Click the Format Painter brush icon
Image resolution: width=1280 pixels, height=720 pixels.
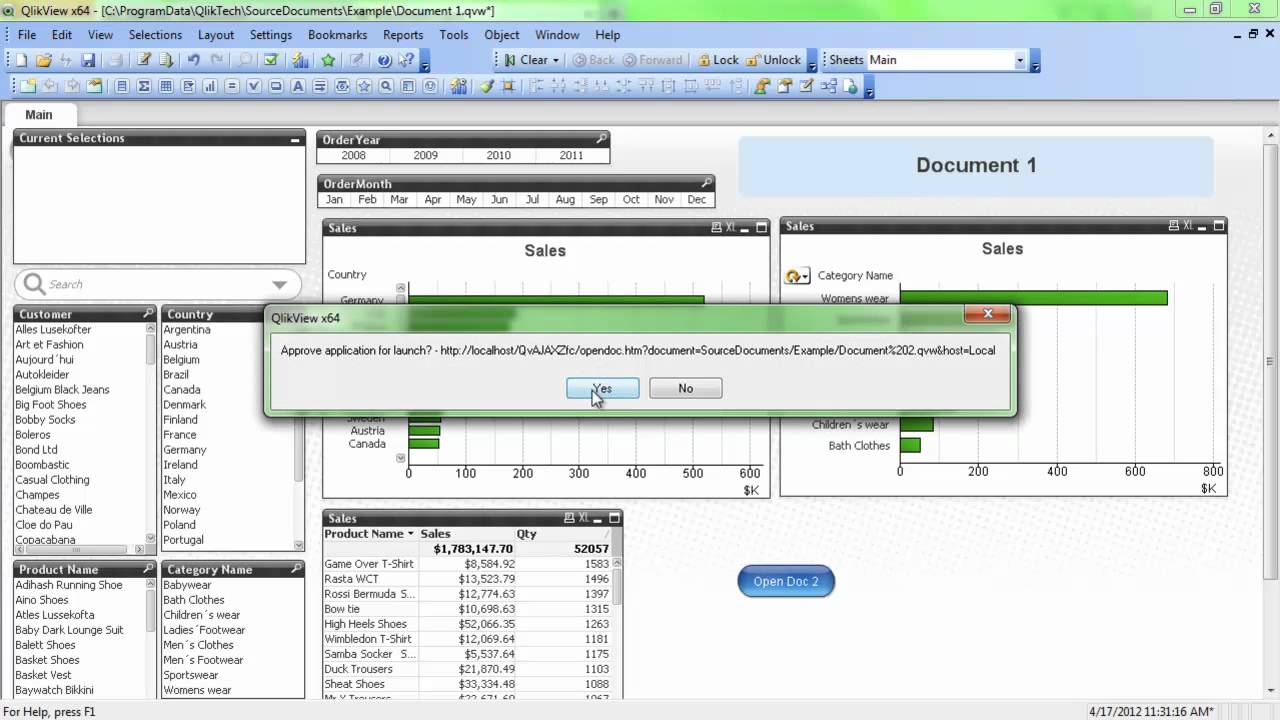click(486, 86)
